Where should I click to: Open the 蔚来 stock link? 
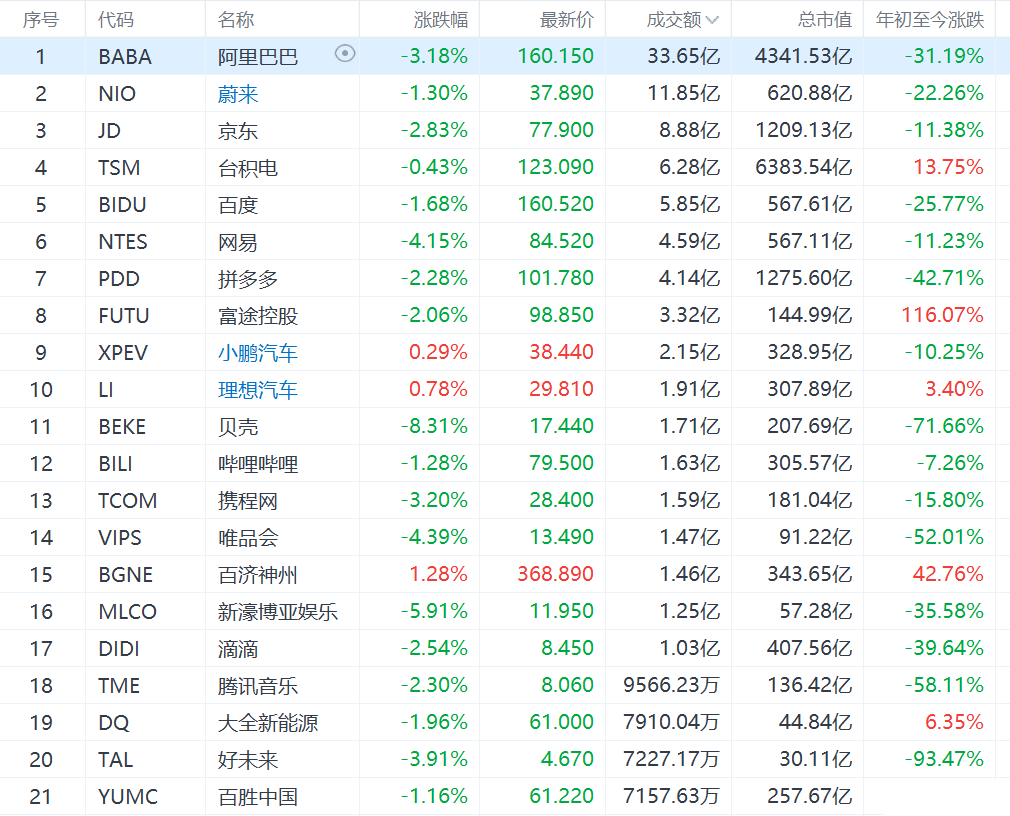pos(238,94)
